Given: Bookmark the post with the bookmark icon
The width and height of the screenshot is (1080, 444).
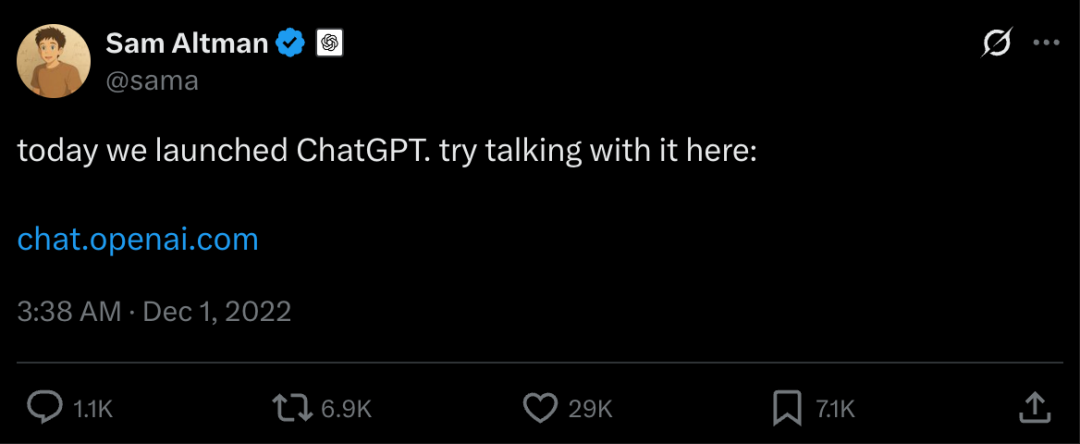Looking at the screenshot, I should tap(786, 407).
